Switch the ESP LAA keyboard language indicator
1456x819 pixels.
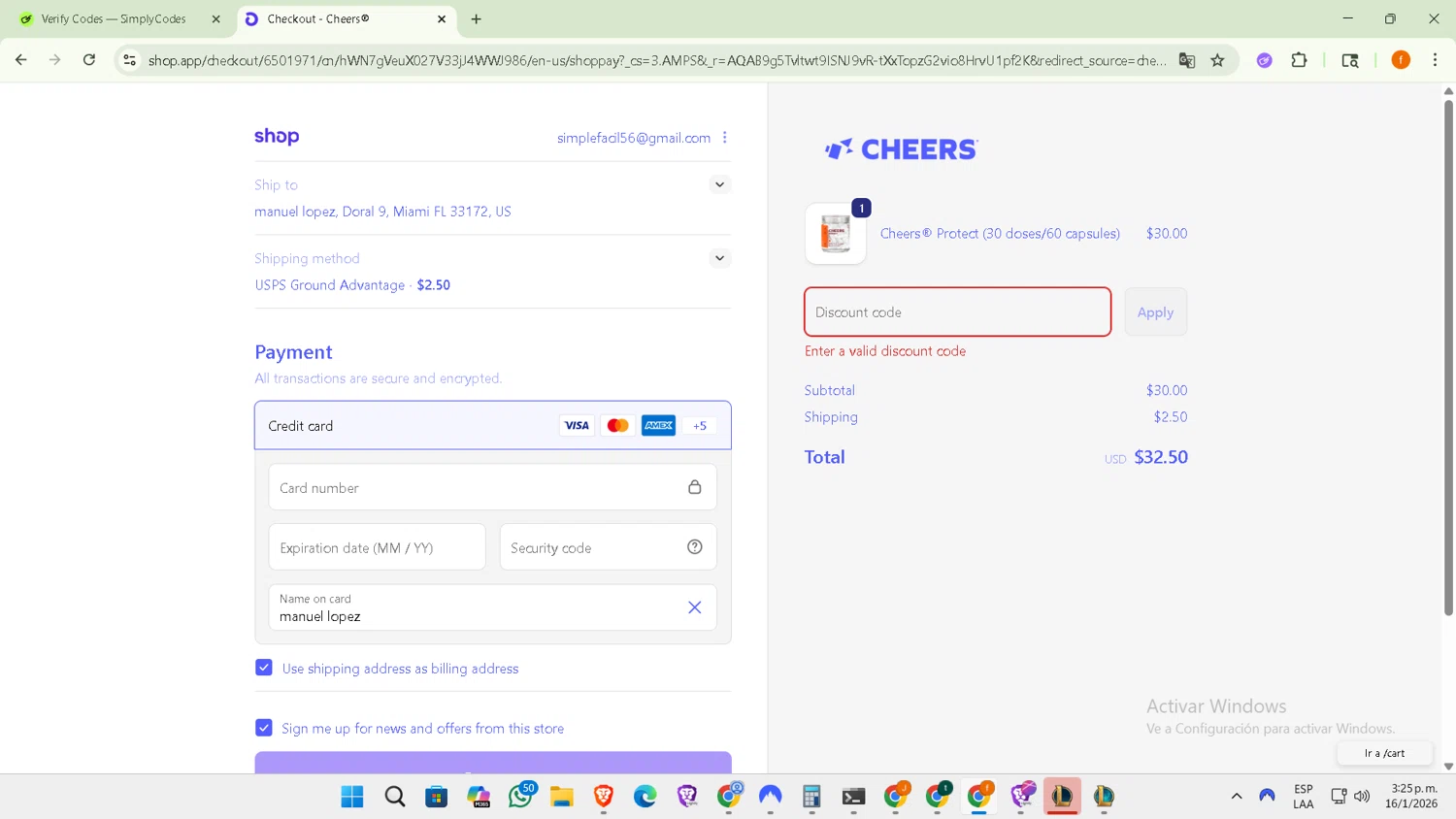click(1303, 797)
